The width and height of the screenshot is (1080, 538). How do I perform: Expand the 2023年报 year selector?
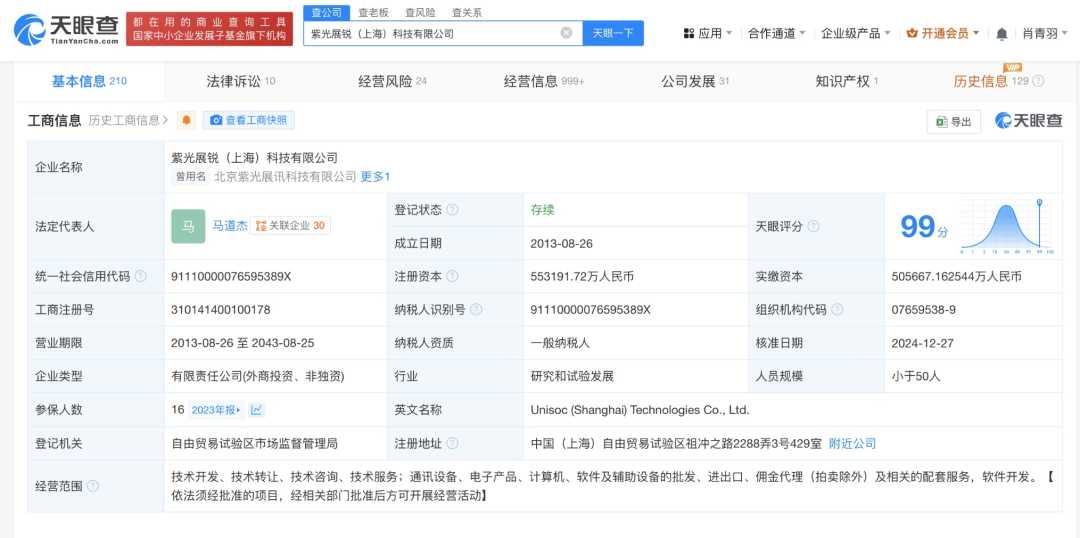click(x=218, y=410)
